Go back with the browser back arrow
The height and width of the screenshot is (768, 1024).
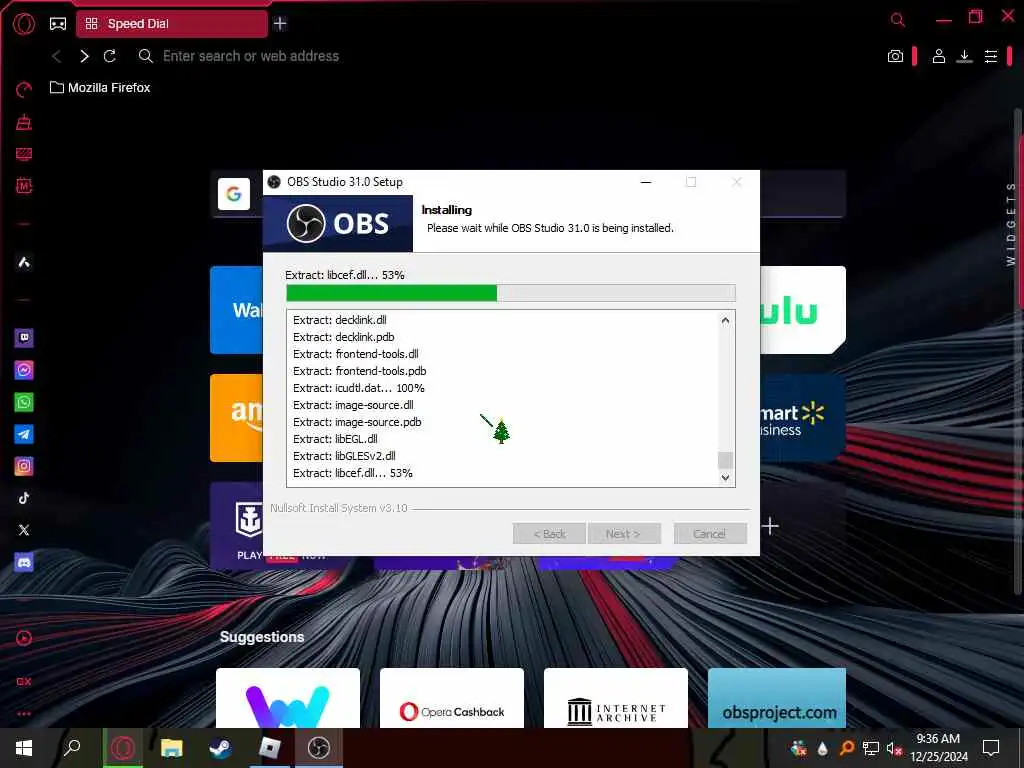tap(57, 56)
